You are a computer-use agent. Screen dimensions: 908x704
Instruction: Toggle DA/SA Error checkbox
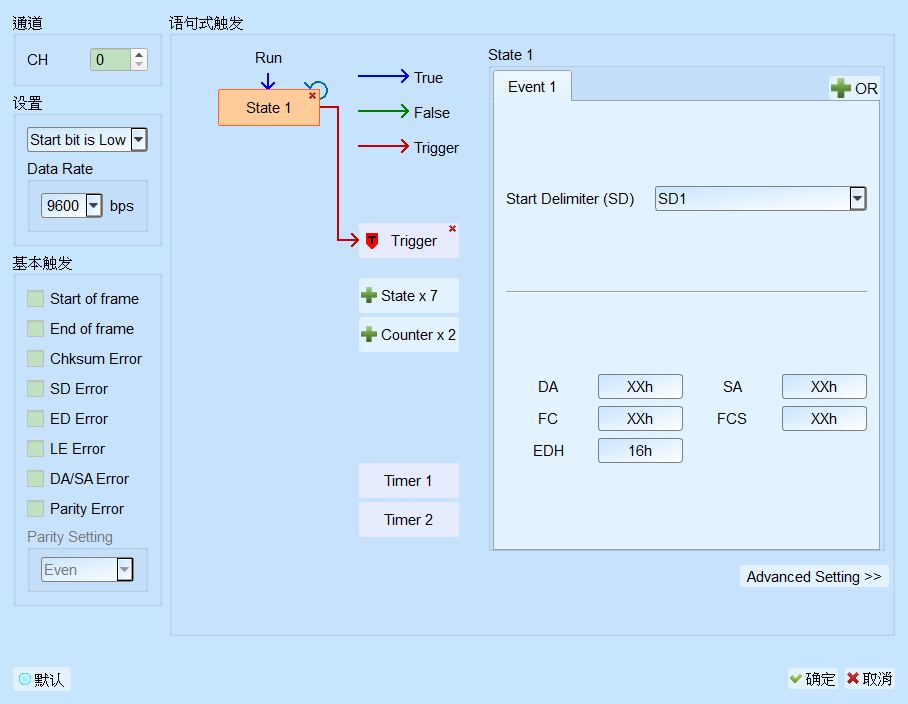tap(35, 479)
